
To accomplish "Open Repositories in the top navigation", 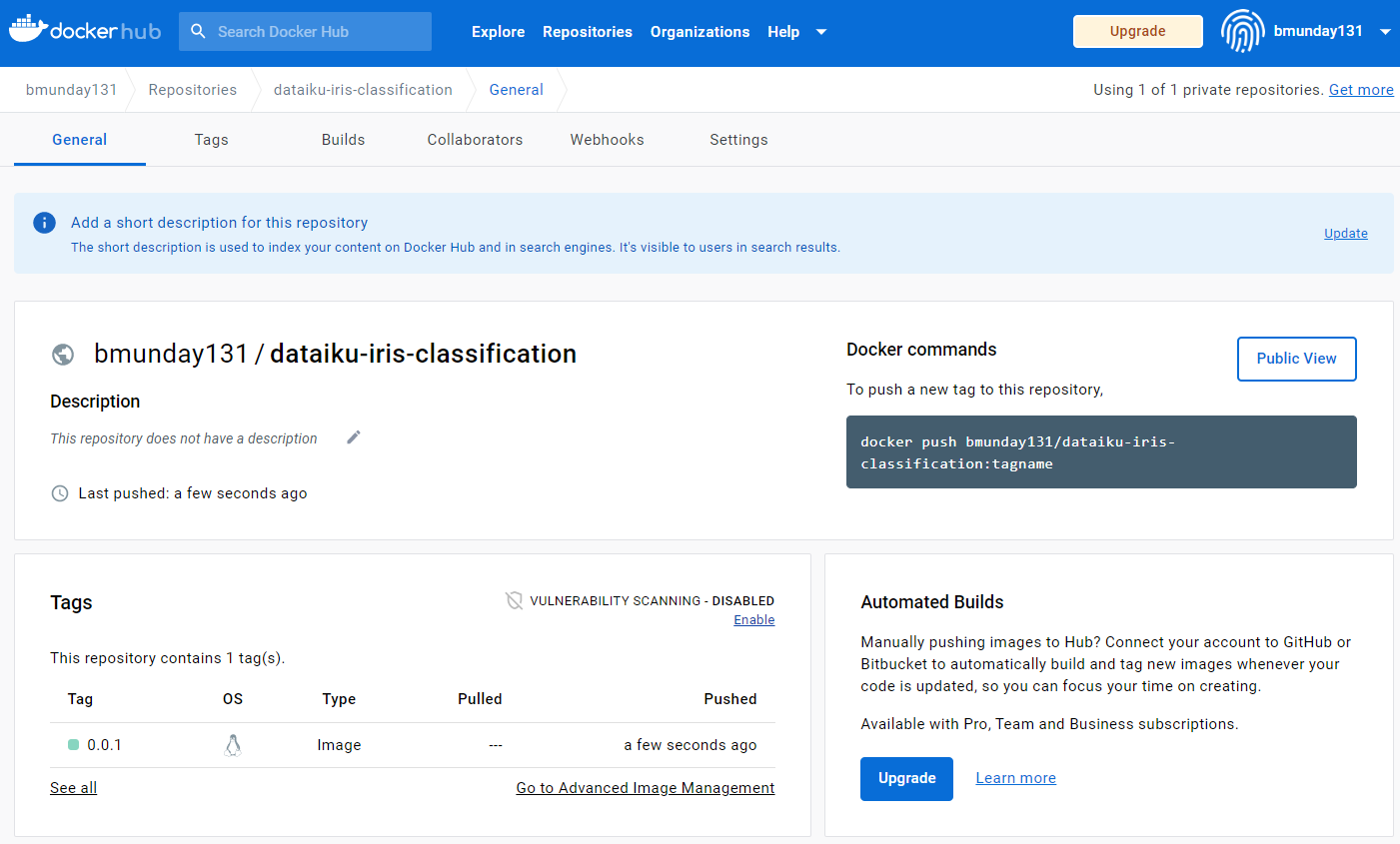I will (588, 32).
